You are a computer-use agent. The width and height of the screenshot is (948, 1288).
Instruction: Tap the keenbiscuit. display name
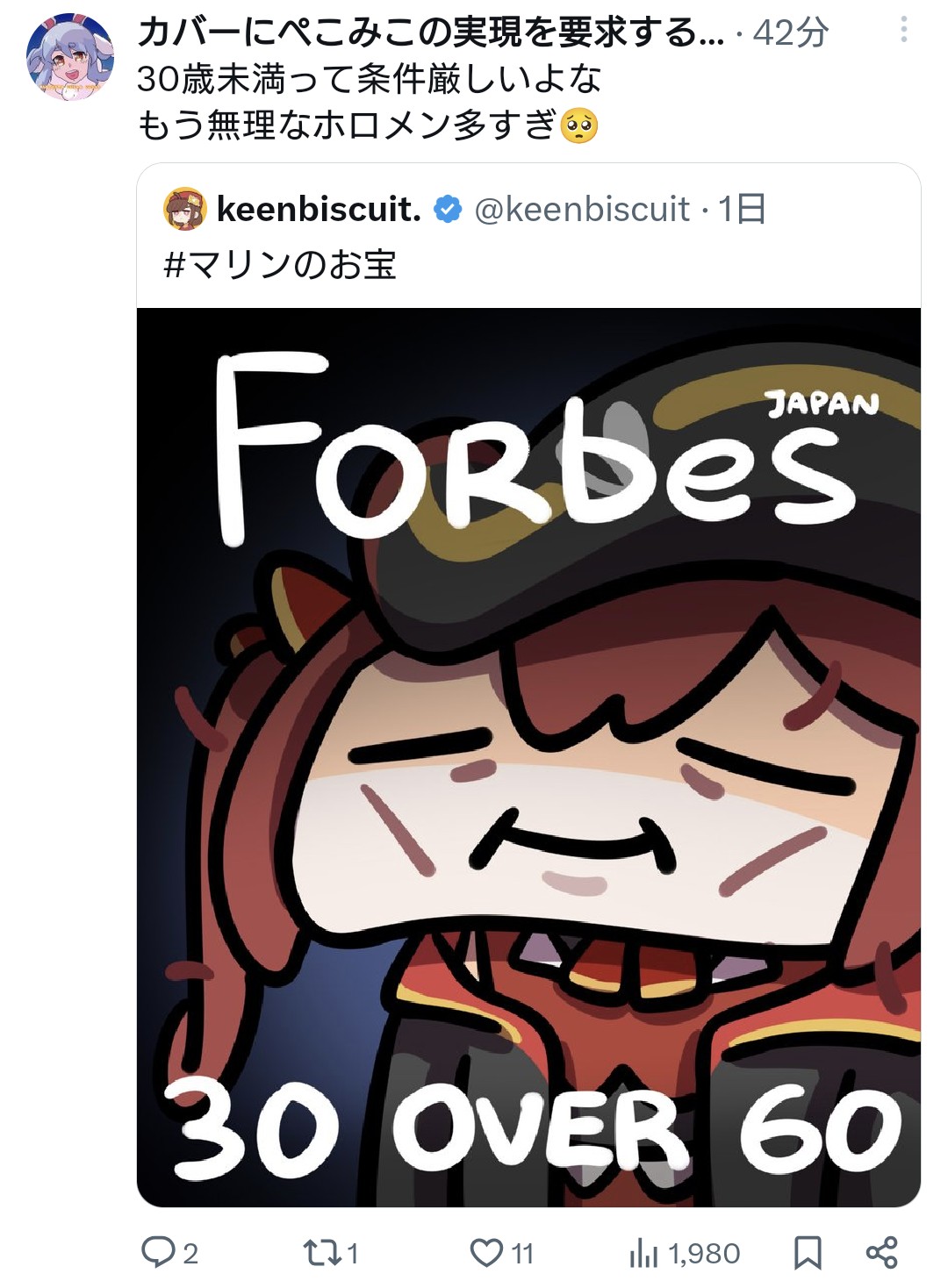point(318,210)
